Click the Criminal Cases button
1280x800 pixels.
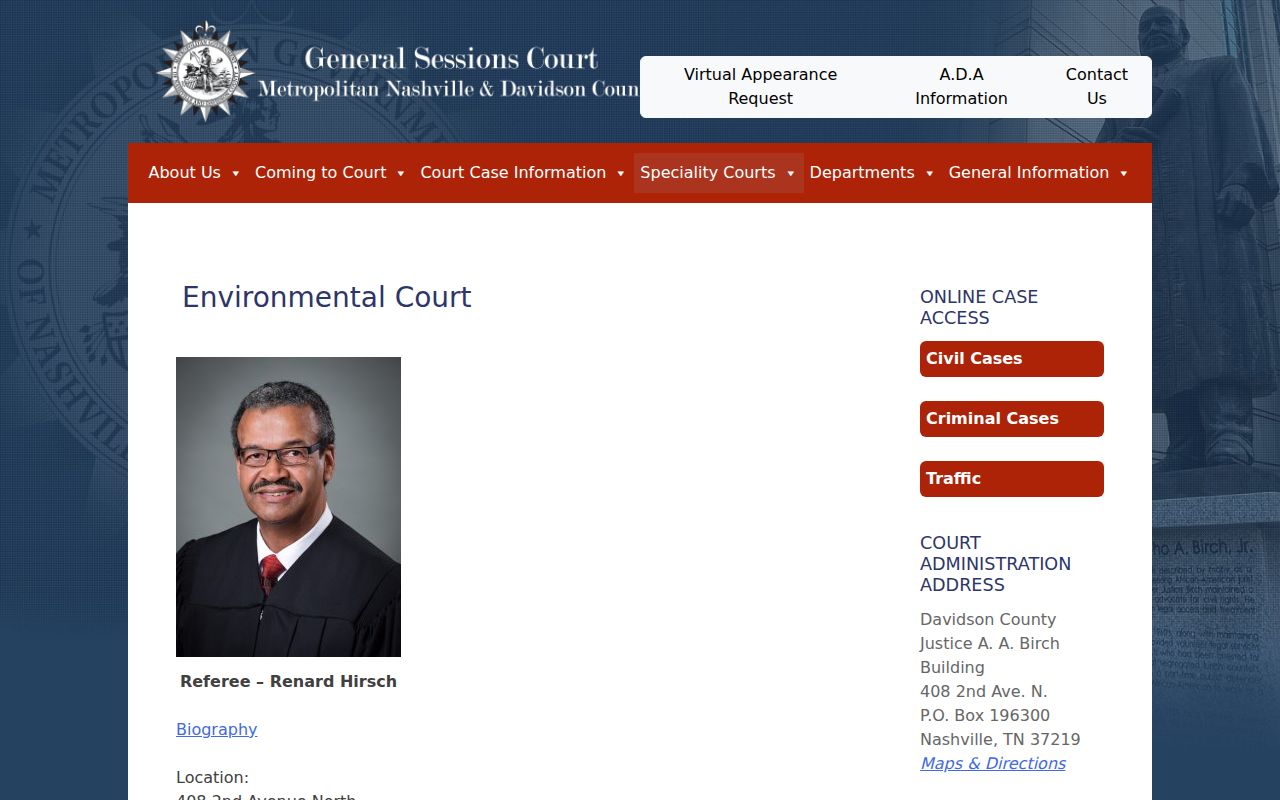[1012, 419]
